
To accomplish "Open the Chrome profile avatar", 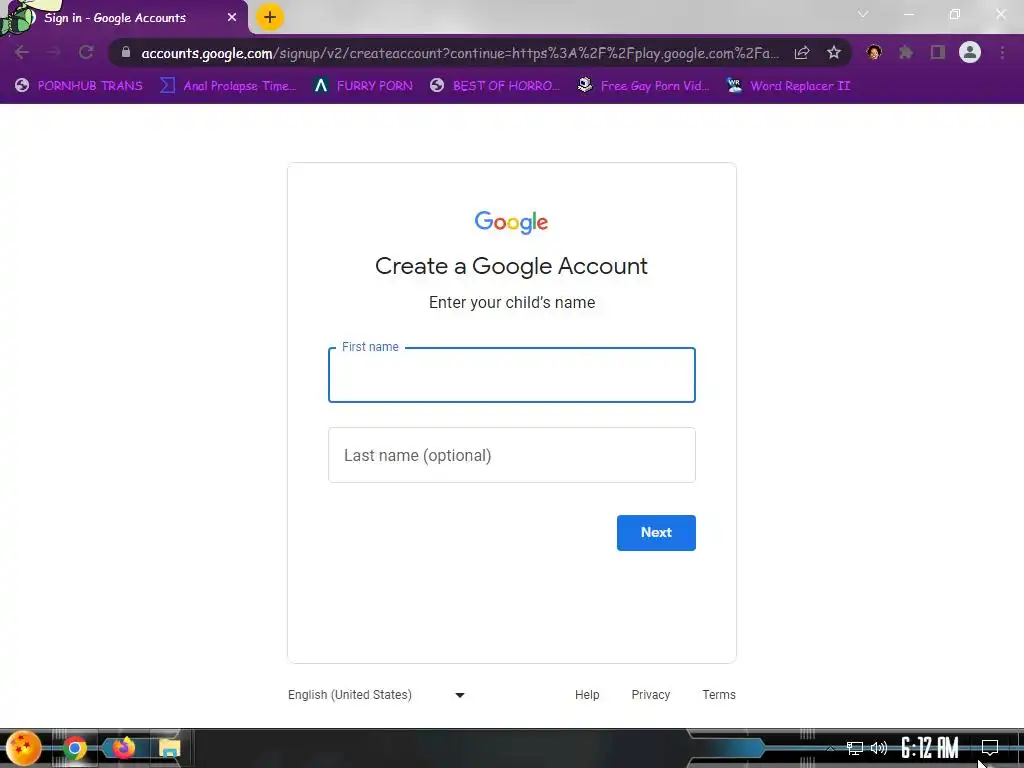I will [970, 52].
